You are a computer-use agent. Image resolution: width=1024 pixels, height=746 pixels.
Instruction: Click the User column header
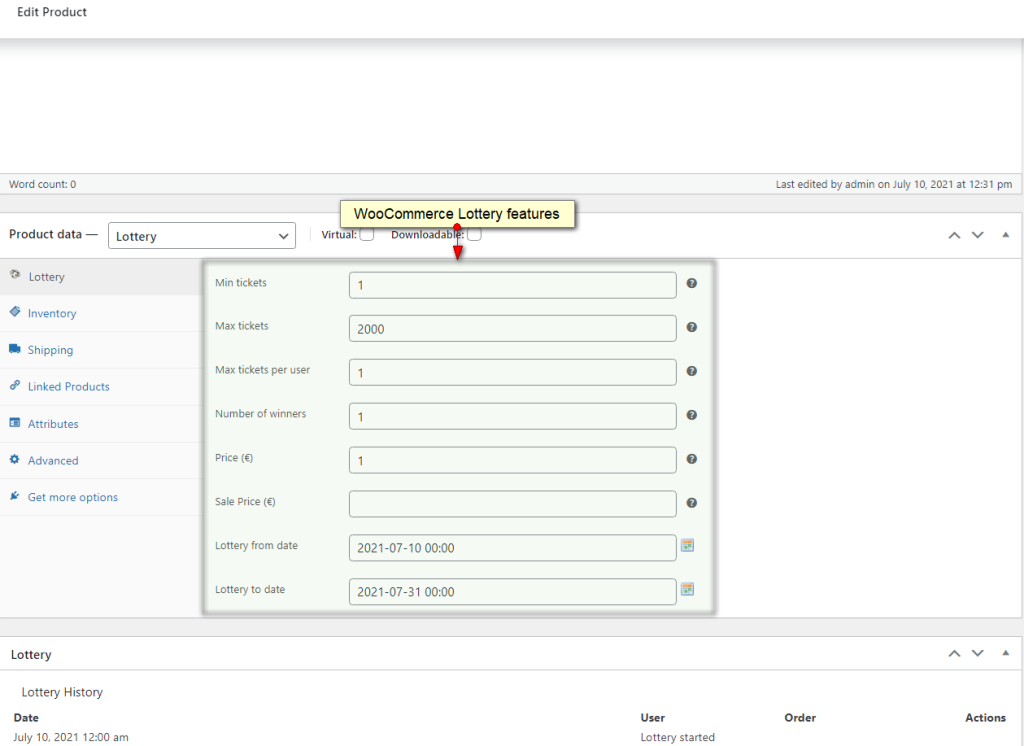[652, 718]
